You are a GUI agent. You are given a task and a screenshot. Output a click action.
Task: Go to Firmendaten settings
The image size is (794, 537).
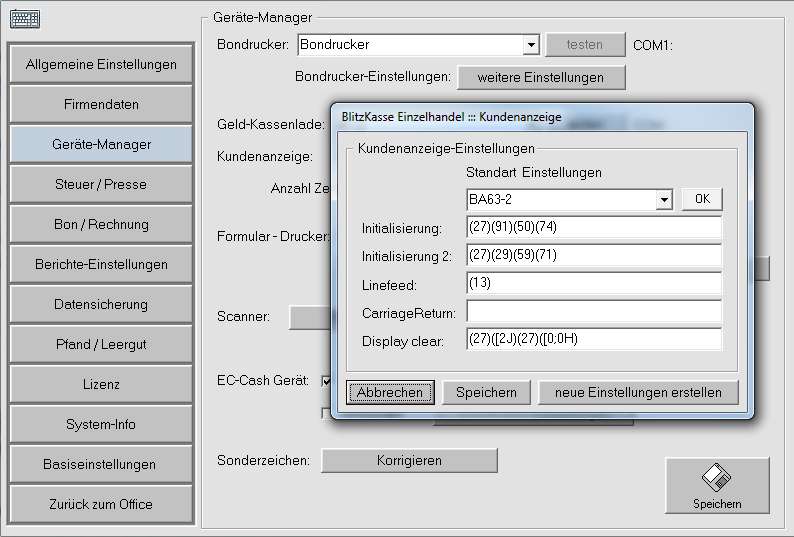101,104
